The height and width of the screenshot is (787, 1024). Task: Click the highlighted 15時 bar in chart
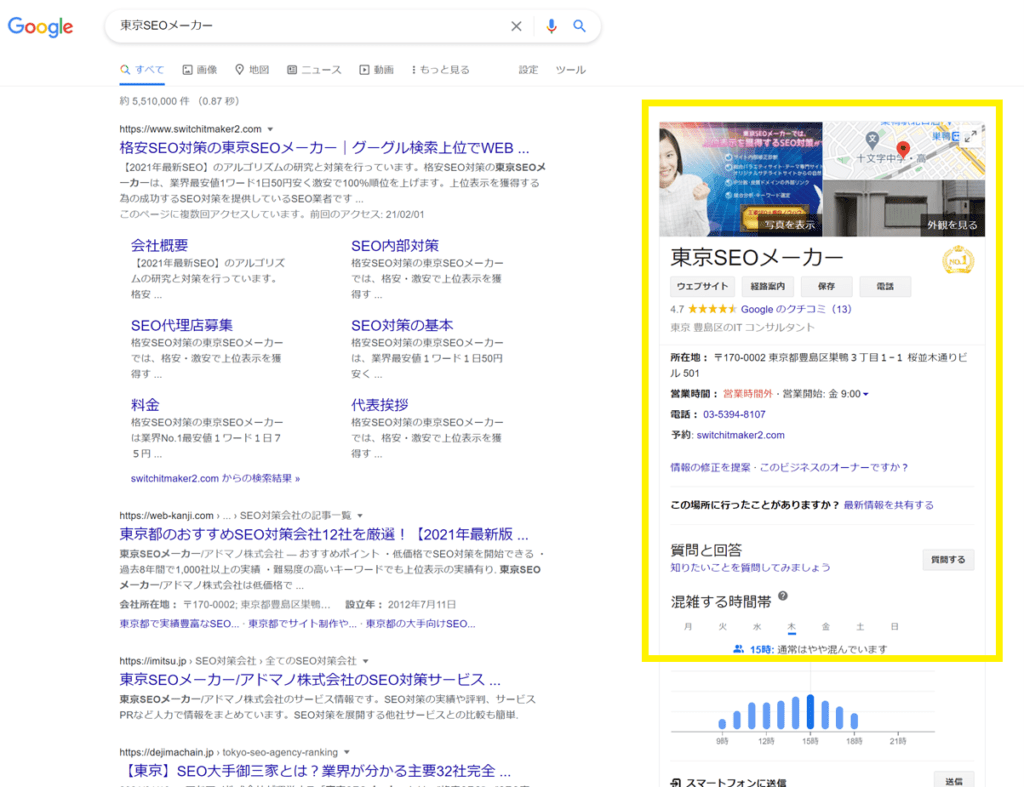[x=810, y=712]
